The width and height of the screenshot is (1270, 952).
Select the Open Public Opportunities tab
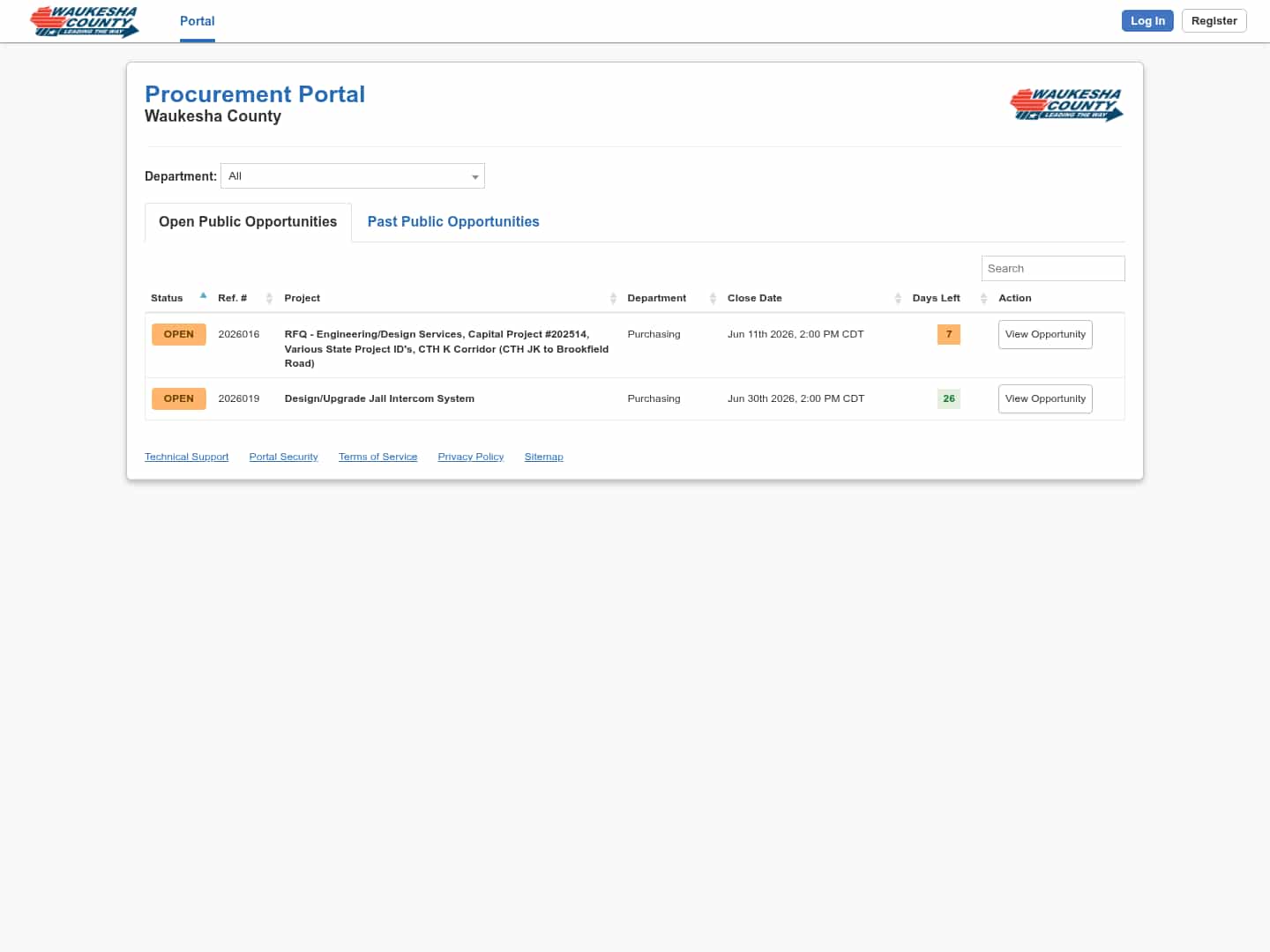point(248,222)
